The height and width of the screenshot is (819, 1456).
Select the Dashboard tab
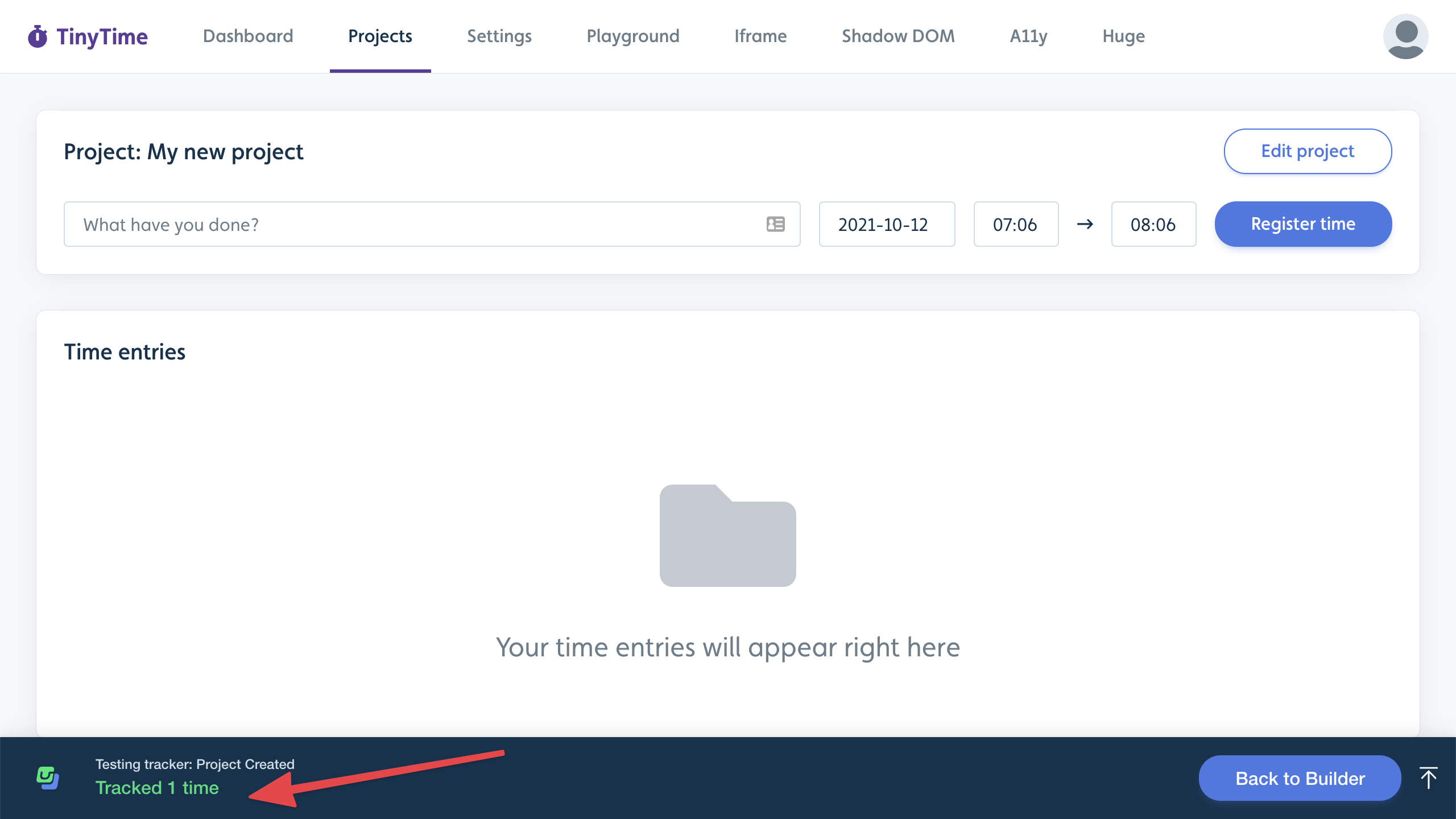pyautogui.click(x=248, y=36)
